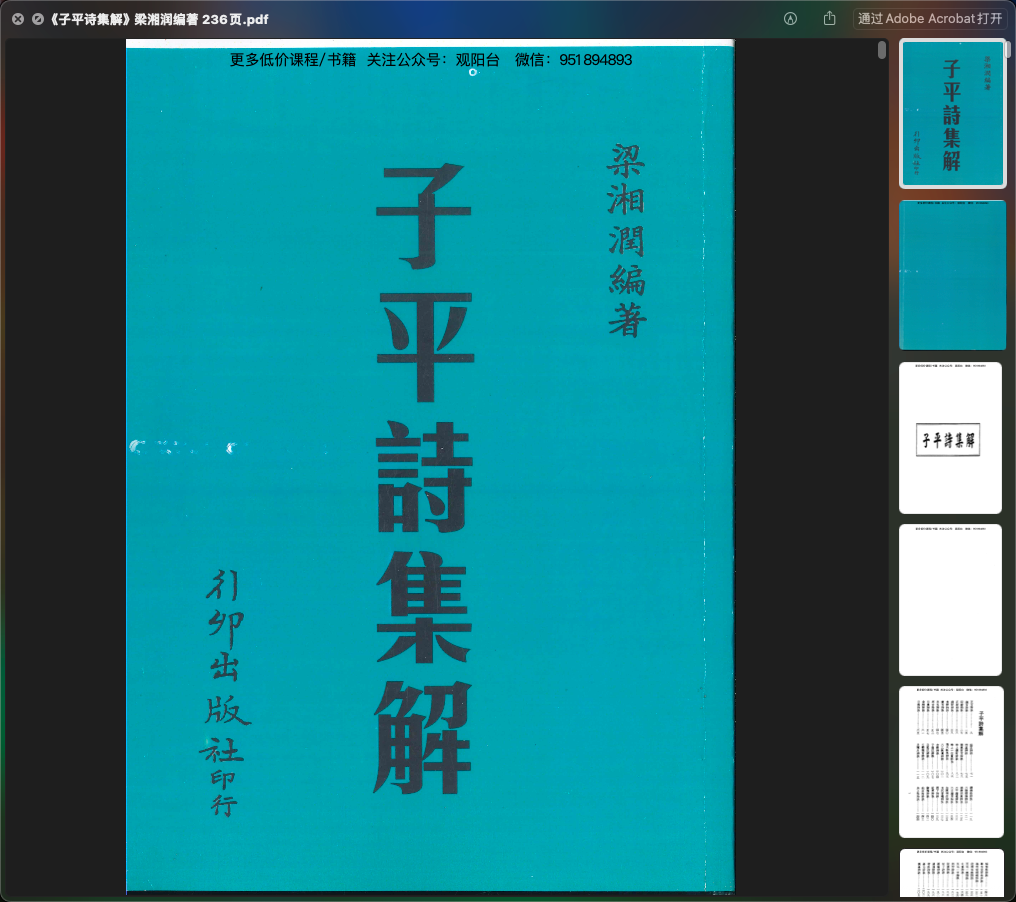Screen dimensions: 1016x902
Task: Open the file with Adobe Acrobat
Action: (x=929, y=19)
